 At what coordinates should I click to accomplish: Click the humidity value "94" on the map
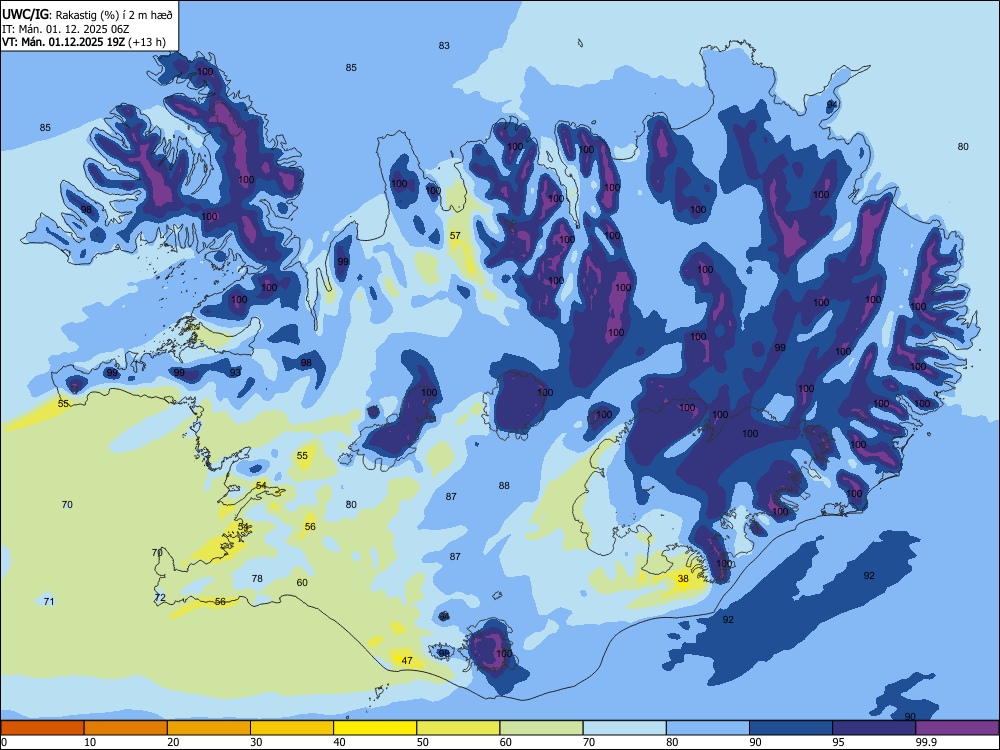832,104
